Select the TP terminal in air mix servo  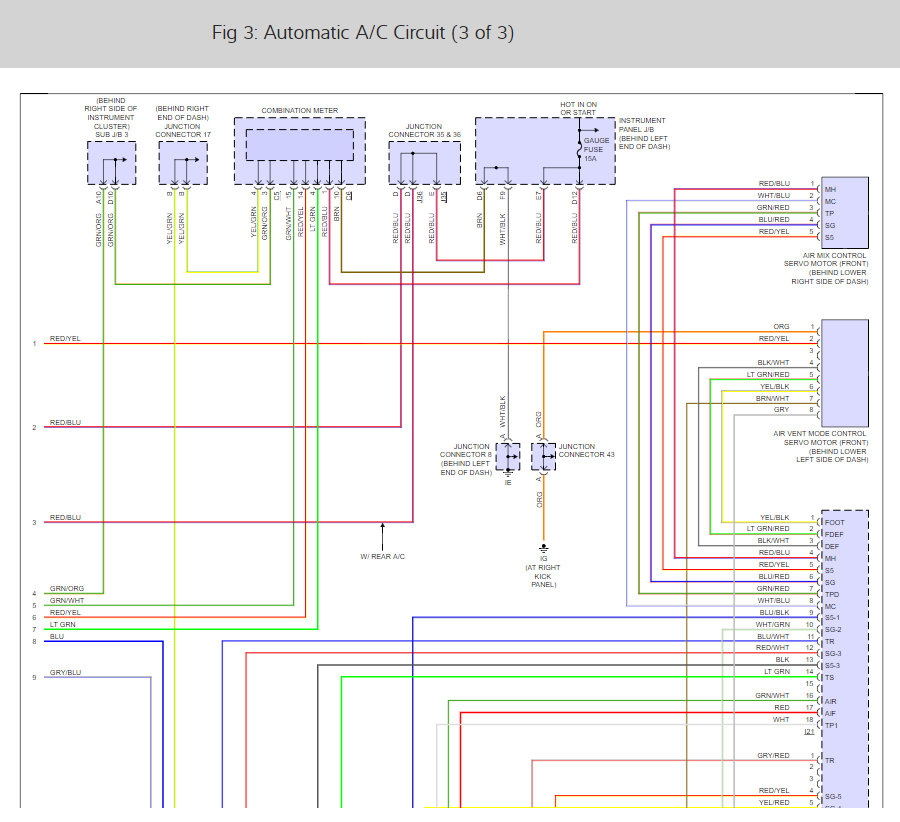point(829,214)
